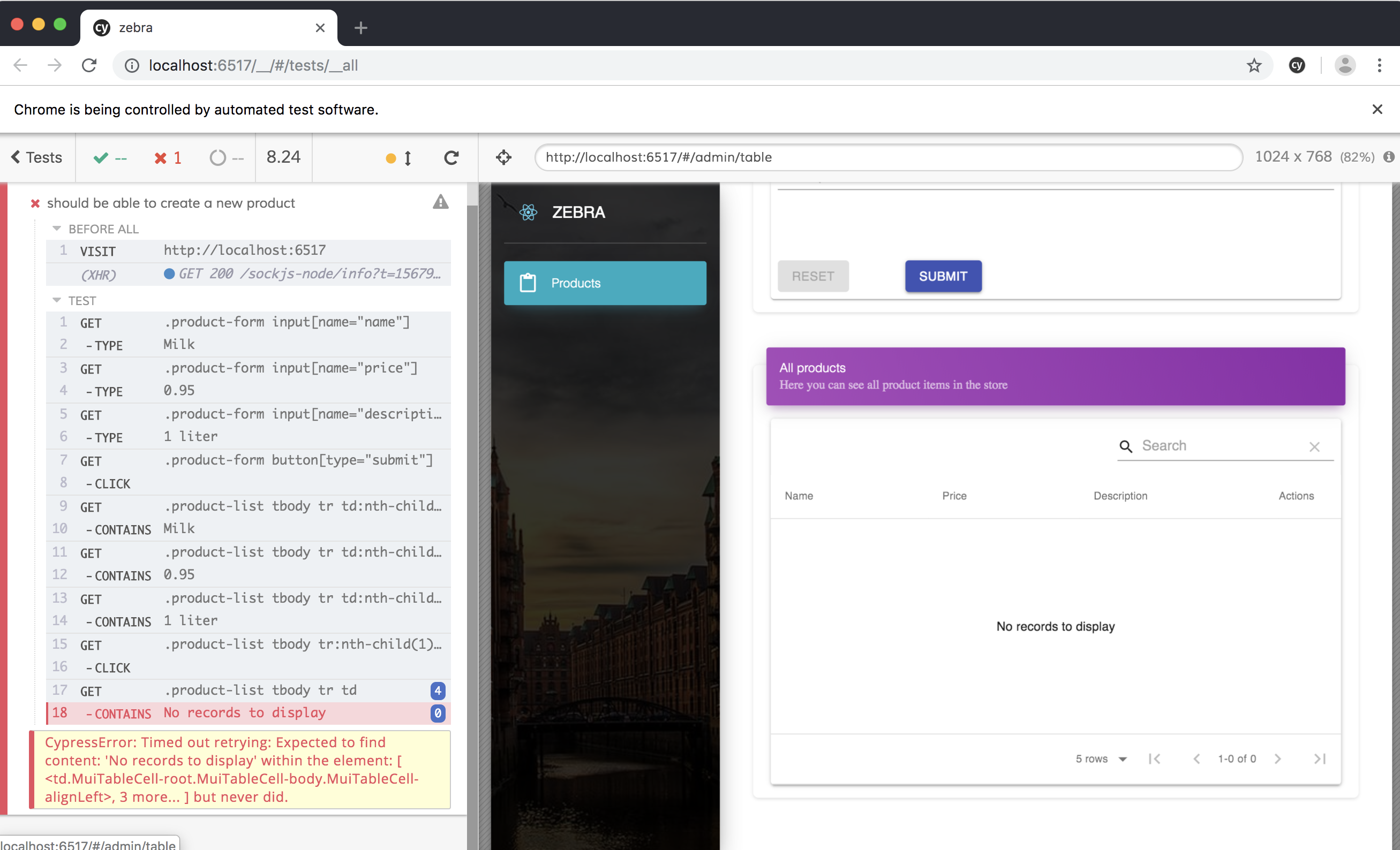The width and height of the screenshot is (1400, 850).
Task: Go to first page of products table
Action: coord(1154,758)
